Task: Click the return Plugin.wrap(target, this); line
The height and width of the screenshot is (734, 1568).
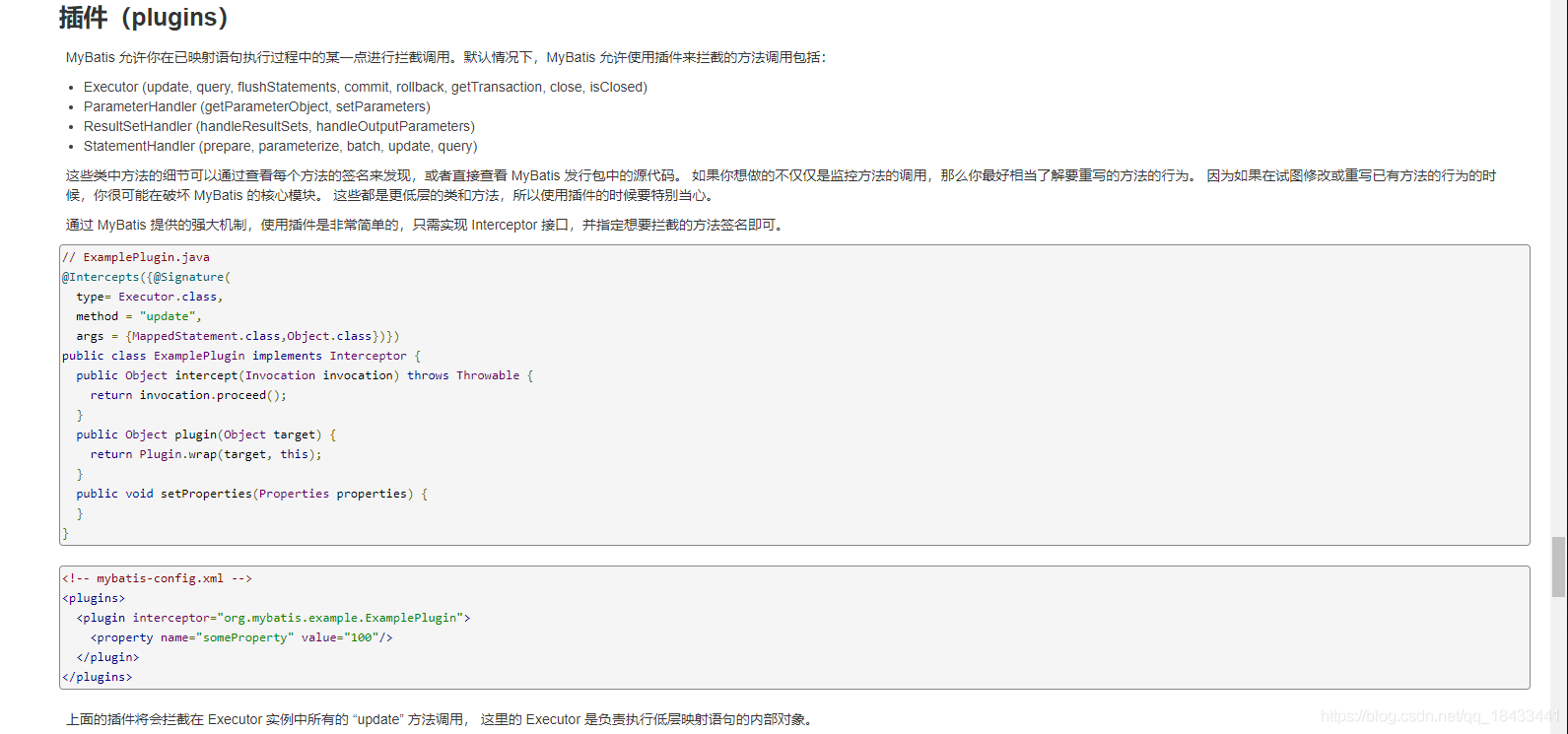Action: pos(206,454)
